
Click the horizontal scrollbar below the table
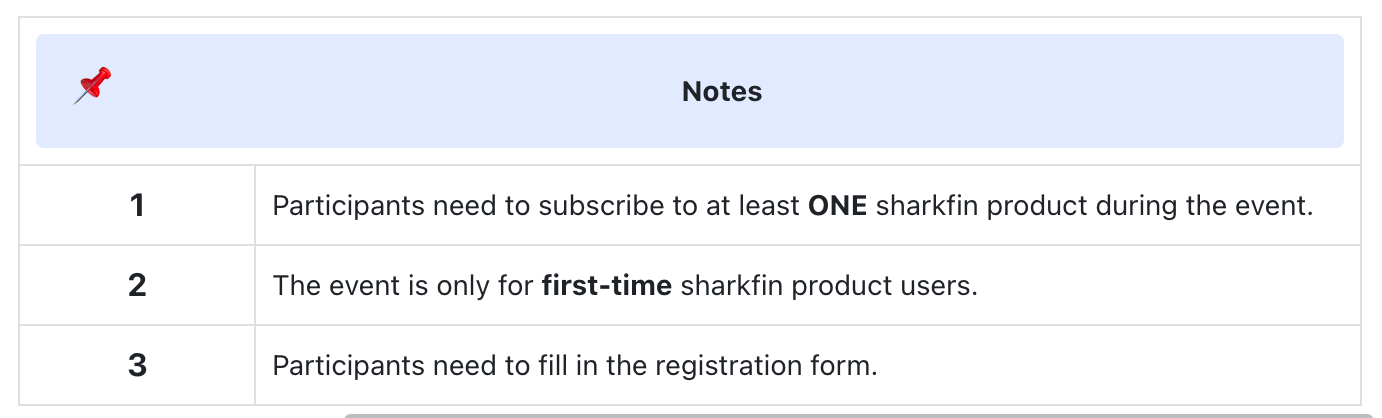[x=860, y=413]
